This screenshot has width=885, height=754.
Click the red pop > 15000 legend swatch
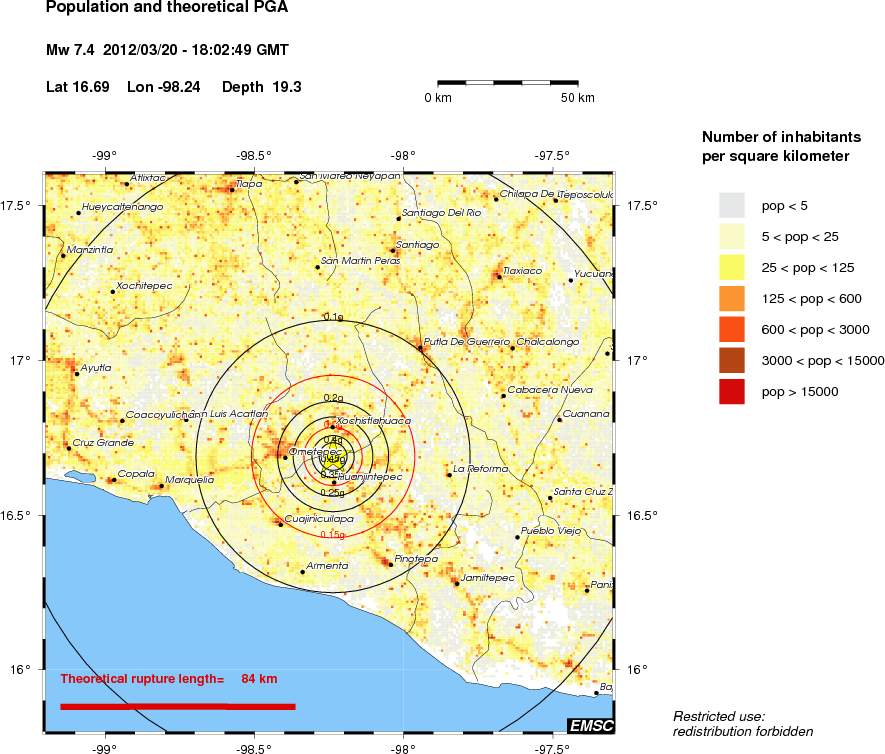coord(731,392)
